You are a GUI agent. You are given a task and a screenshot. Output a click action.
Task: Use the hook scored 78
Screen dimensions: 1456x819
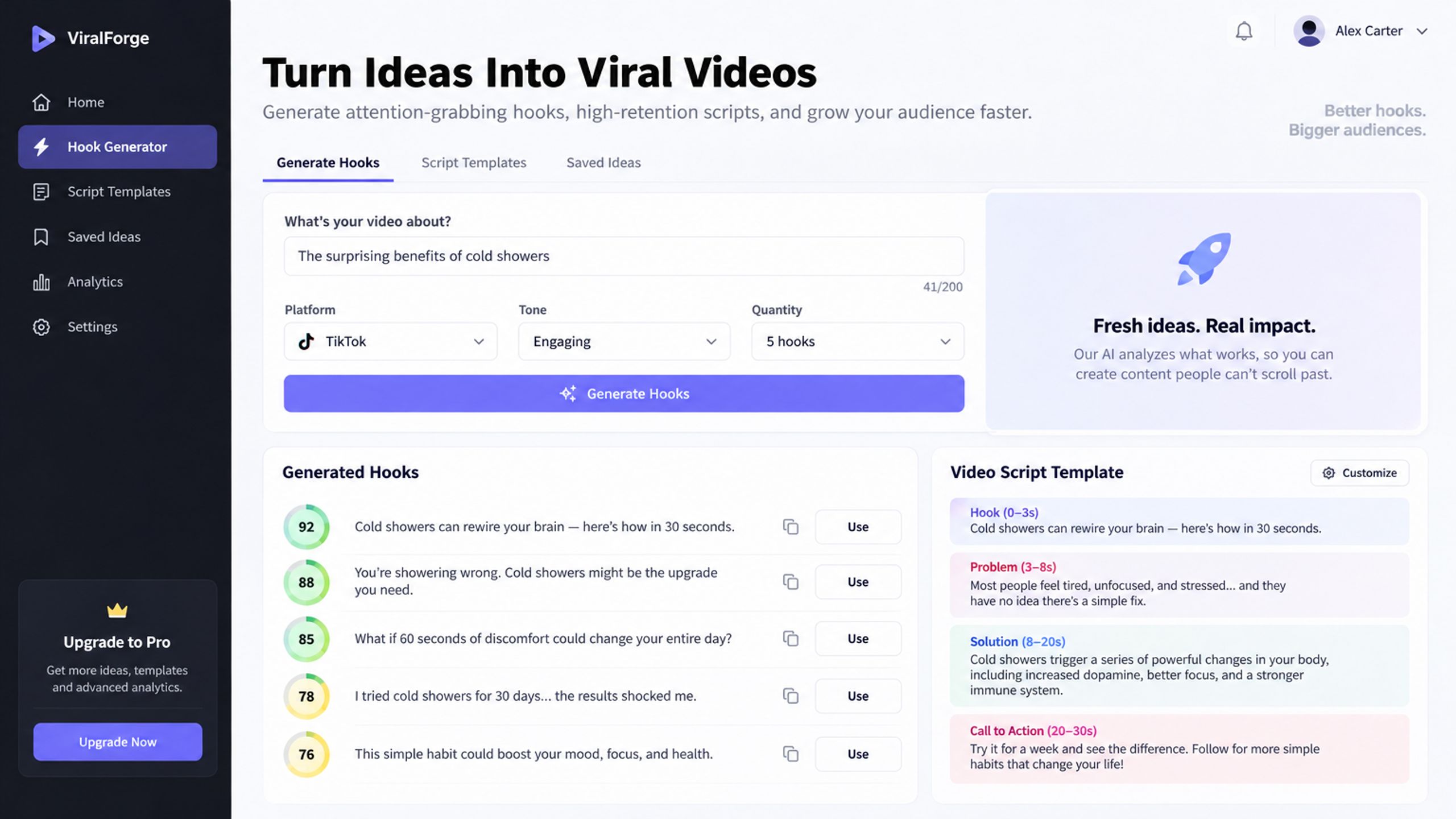[x=858, y=696]
